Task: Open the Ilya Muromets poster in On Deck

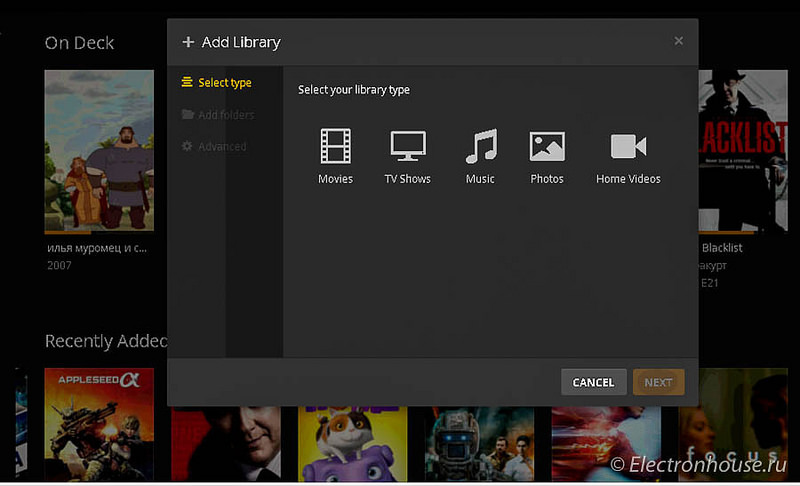Action: (99, 151)
